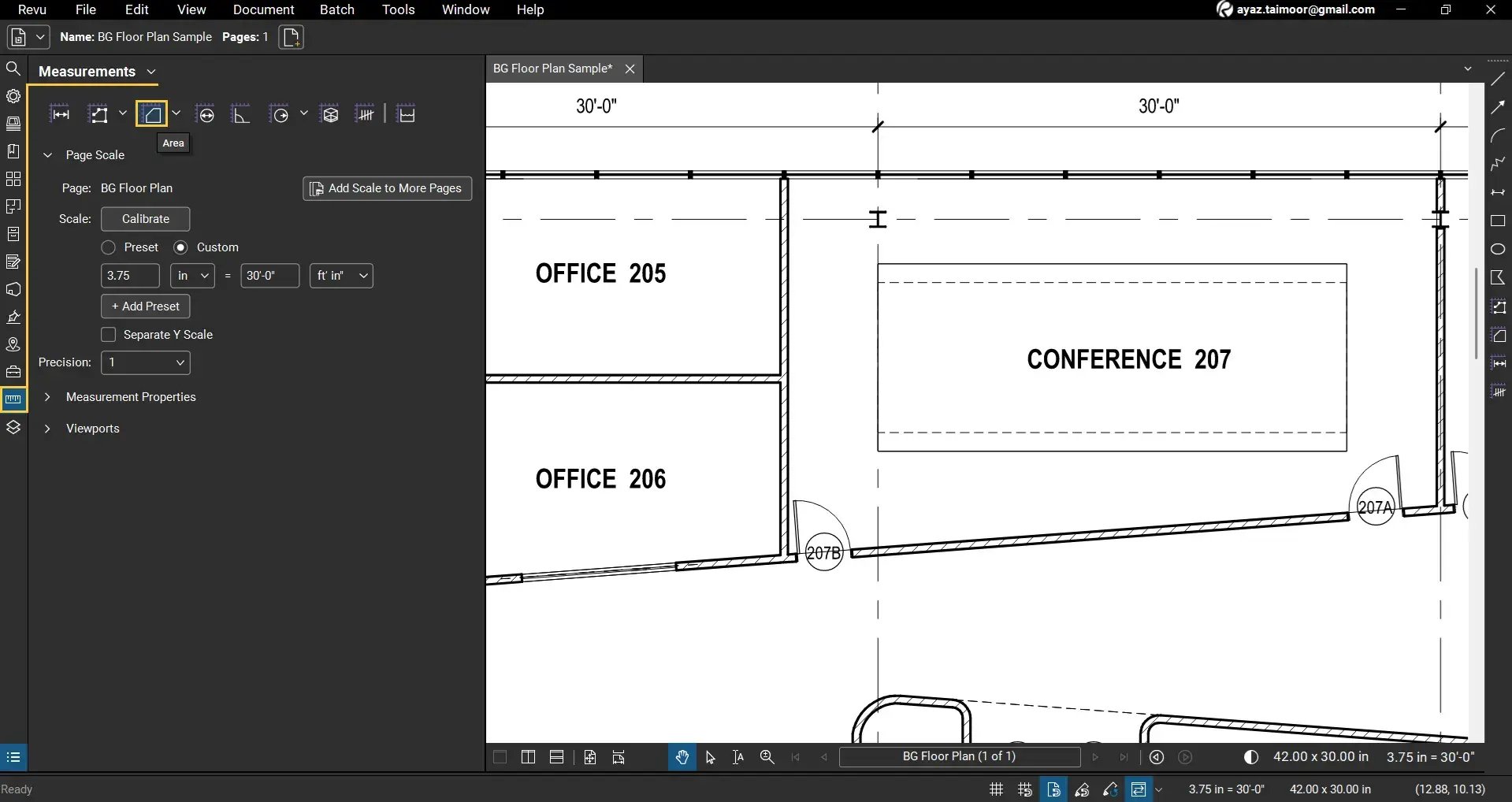Screen dimensions: 1512x802
Task: Open the ft' in" unit dropdown
Action: pyautogui.click(x=341, y=276)
